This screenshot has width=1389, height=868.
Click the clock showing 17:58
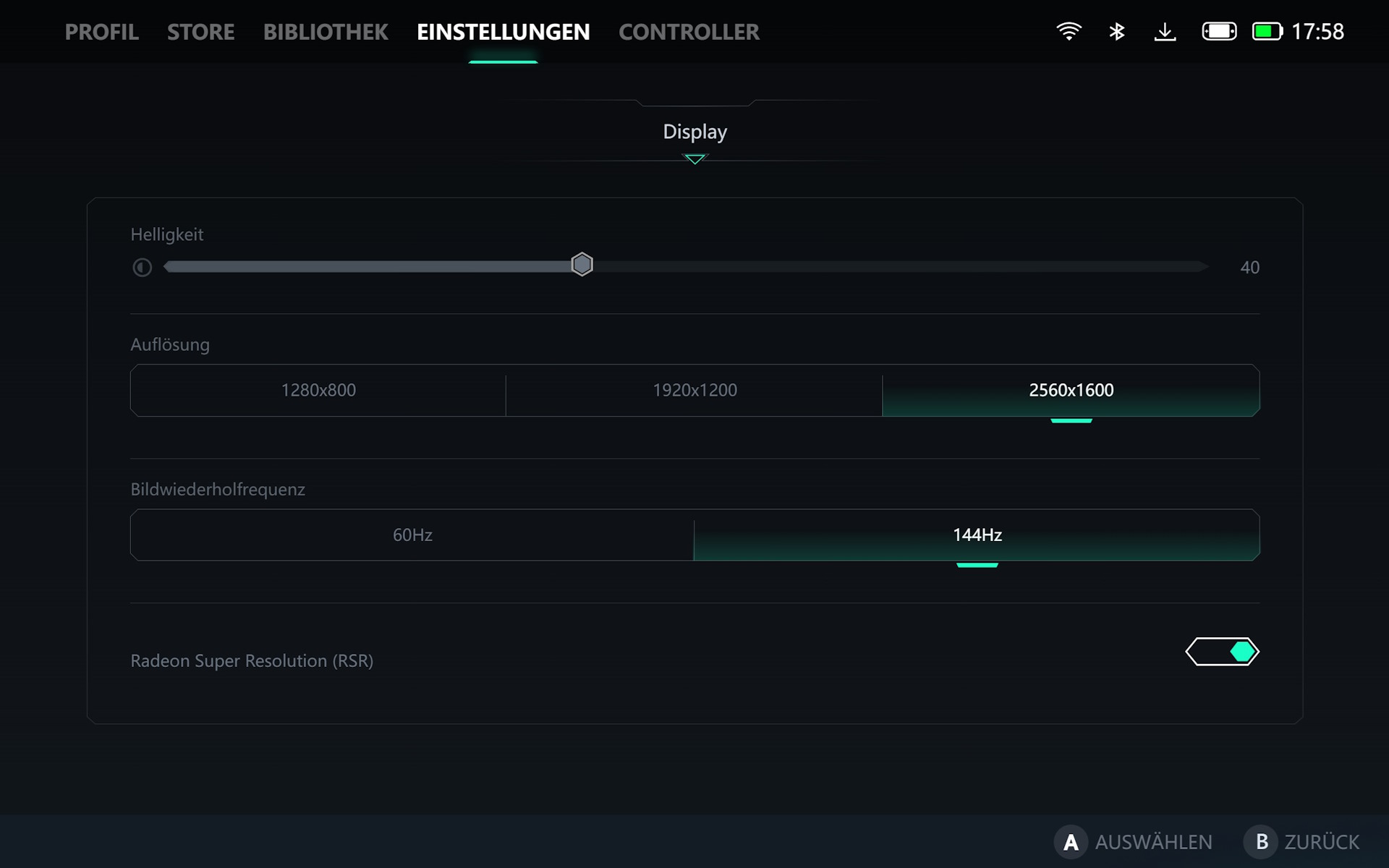click(x=1317, y=32)
